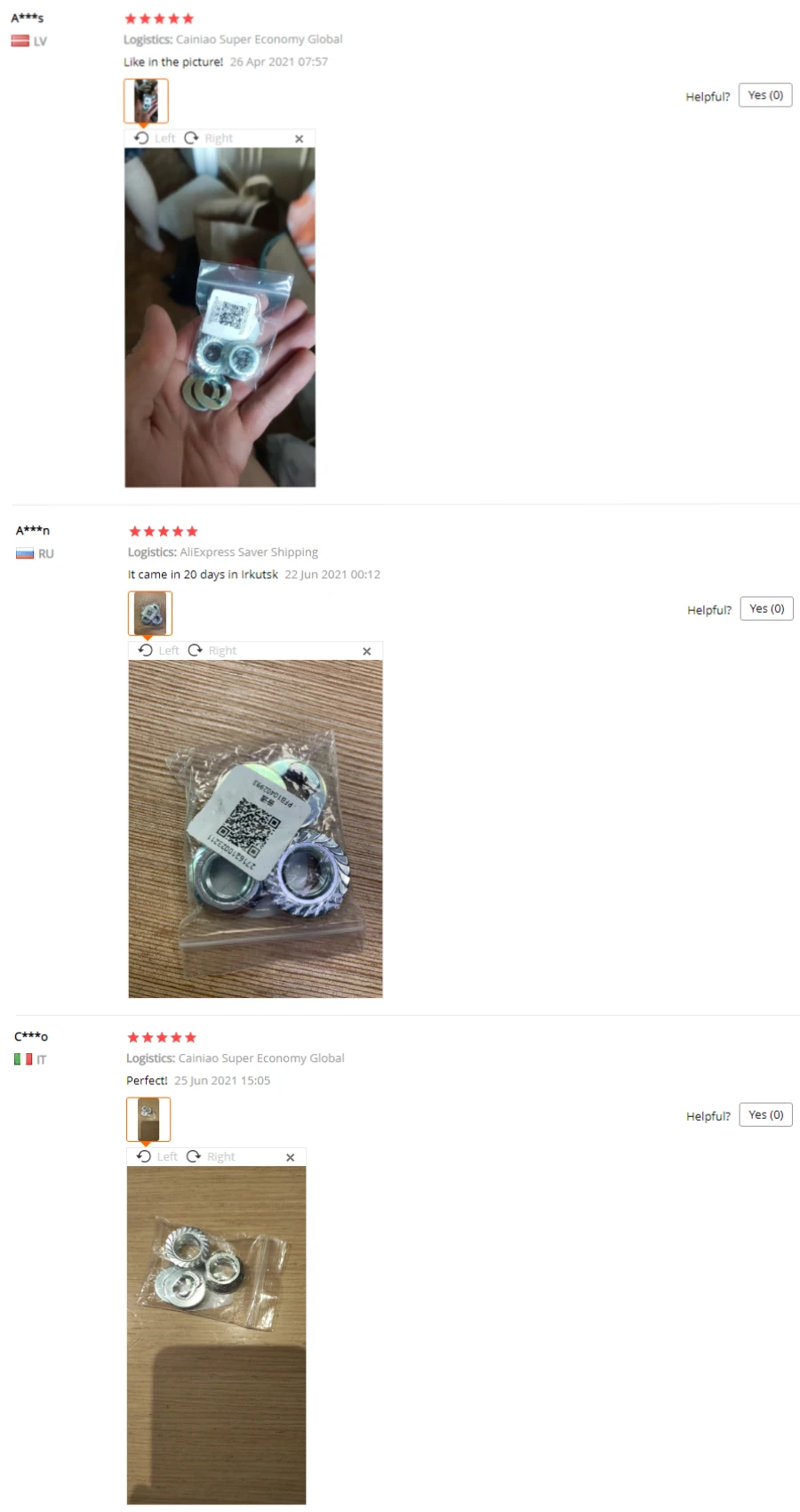Rotate left on A***n Irkutsk review photo
Image resolution: width=800 pixels, height=1512 pixels.
pos(158,650)
